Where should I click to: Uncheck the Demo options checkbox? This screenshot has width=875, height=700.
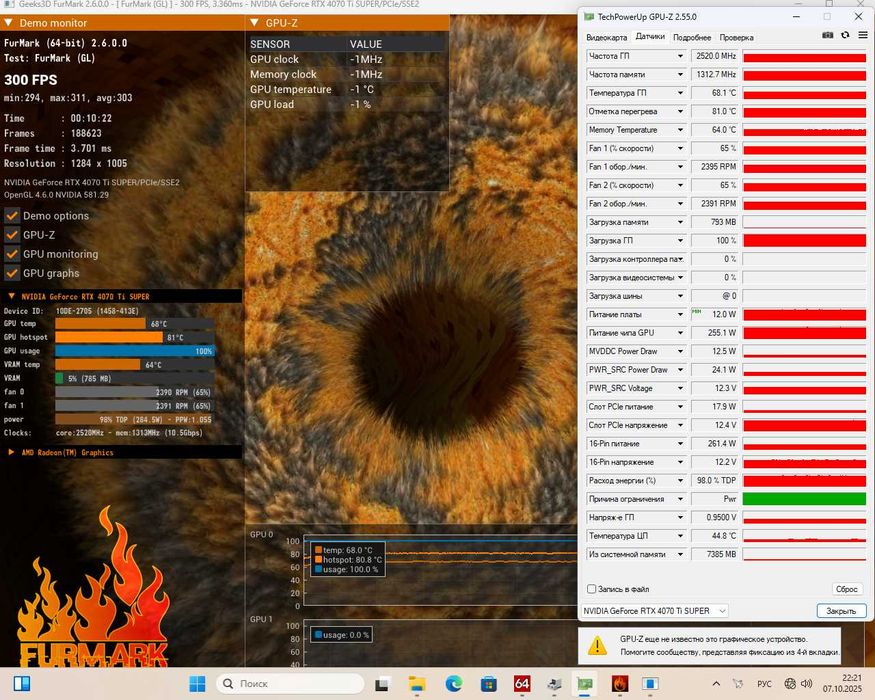pyautogui.click(x=12, y=215)
